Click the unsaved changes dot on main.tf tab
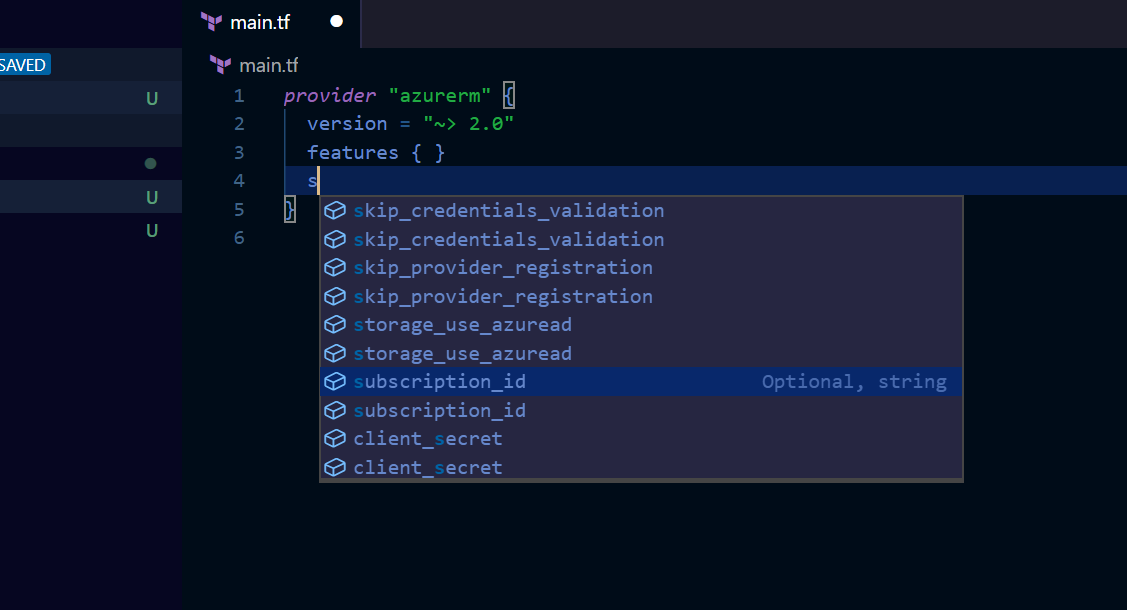 coord(335,21)
